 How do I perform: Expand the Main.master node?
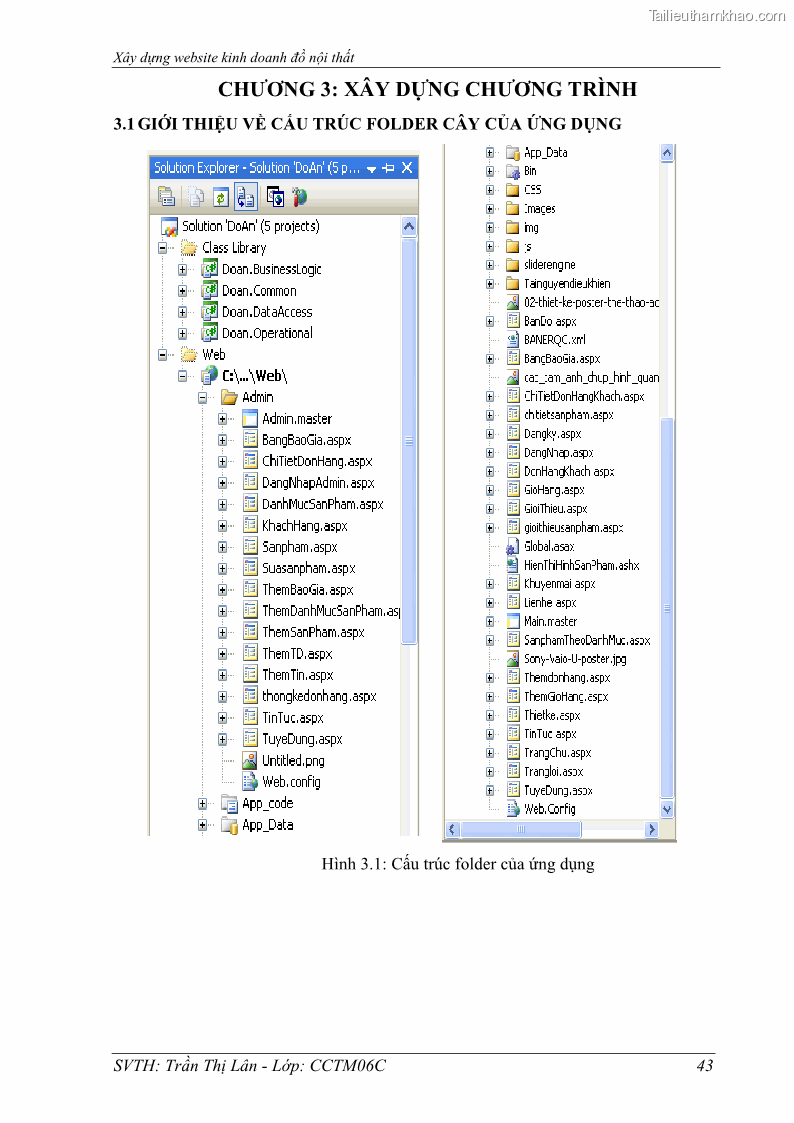[490, 622]
